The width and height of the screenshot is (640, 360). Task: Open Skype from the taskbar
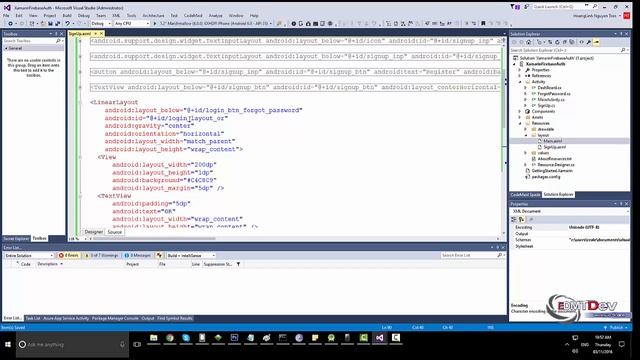click(186, 338)
